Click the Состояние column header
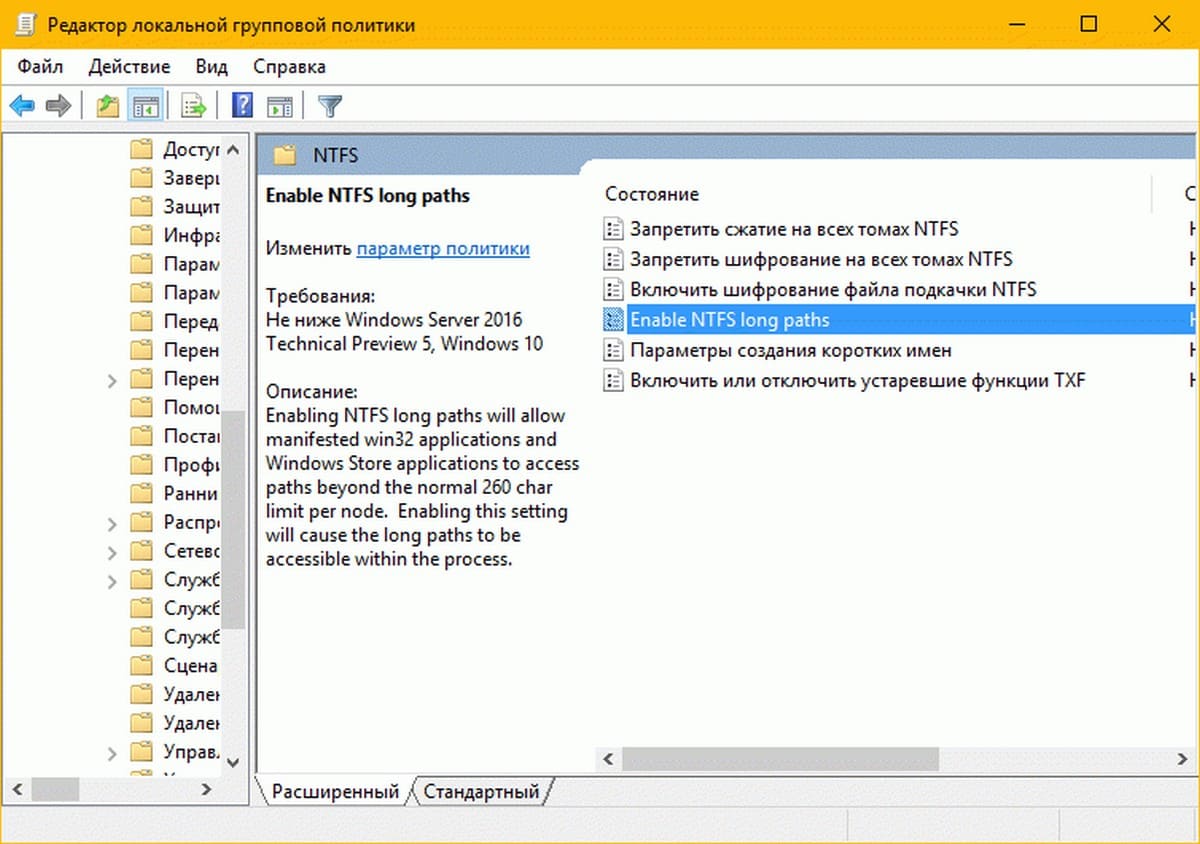1200x844 pixels. pos(652,194)
